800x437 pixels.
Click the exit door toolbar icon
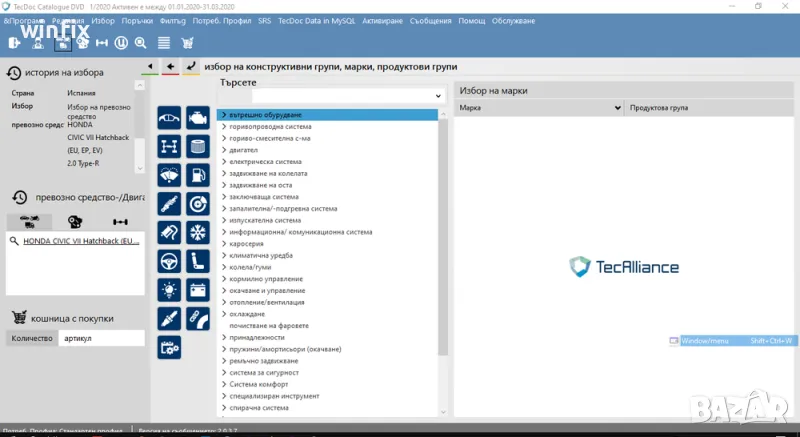click(14, 43)
